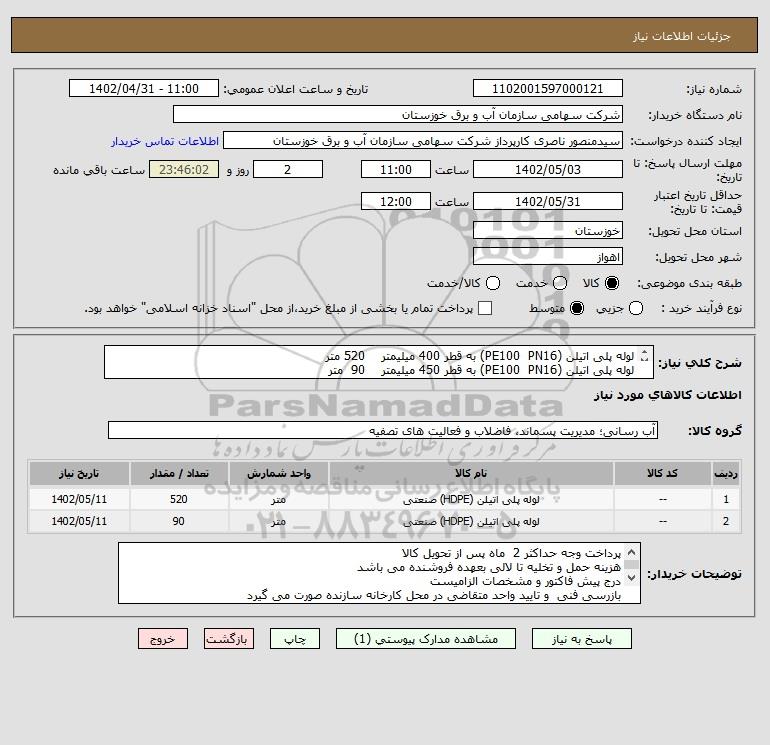Click the چاپ print button
The width and height of the screenshot is (770, 745).
[x=295, y=639]
